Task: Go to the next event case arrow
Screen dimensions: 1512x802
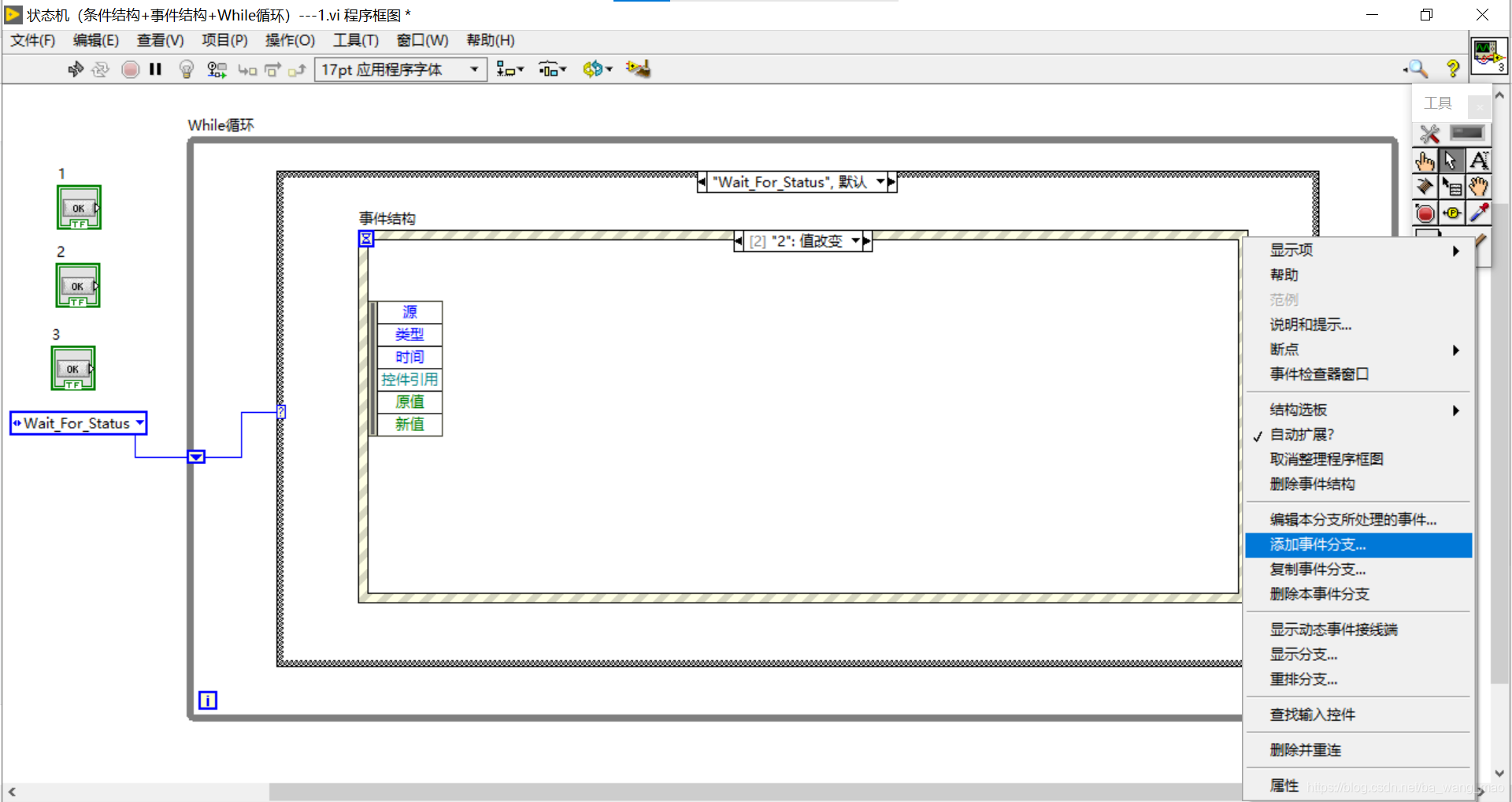Action: click(867, 241)
